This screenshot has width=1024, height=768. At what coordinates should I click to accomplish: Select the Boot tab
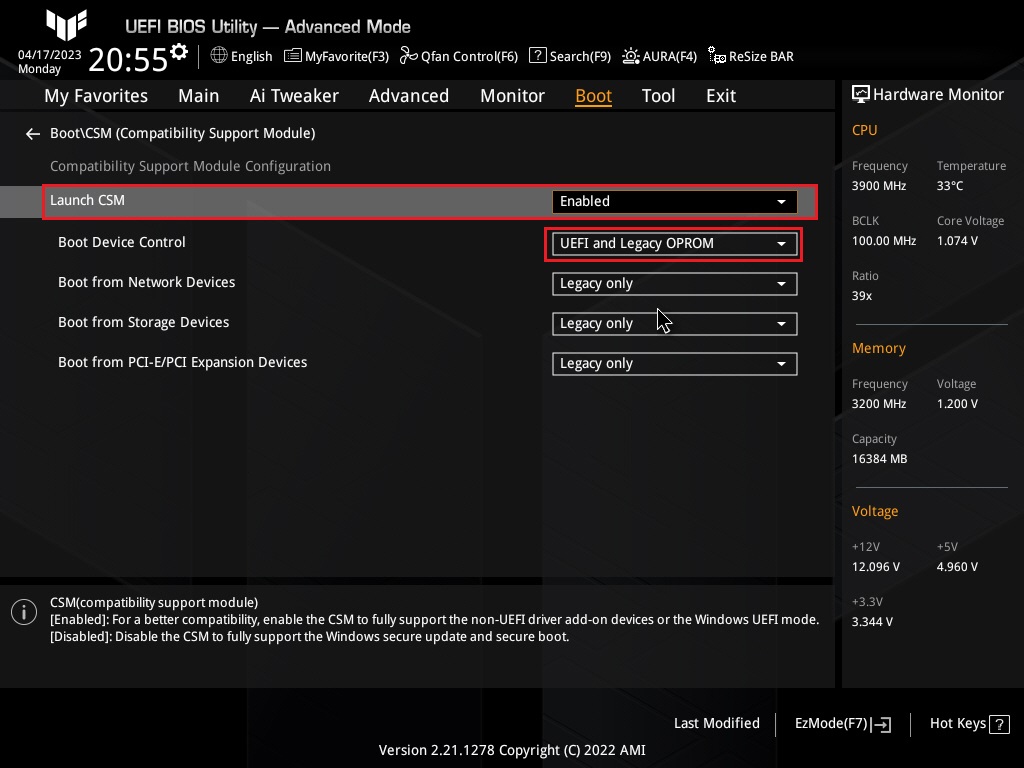pos(593,96)
